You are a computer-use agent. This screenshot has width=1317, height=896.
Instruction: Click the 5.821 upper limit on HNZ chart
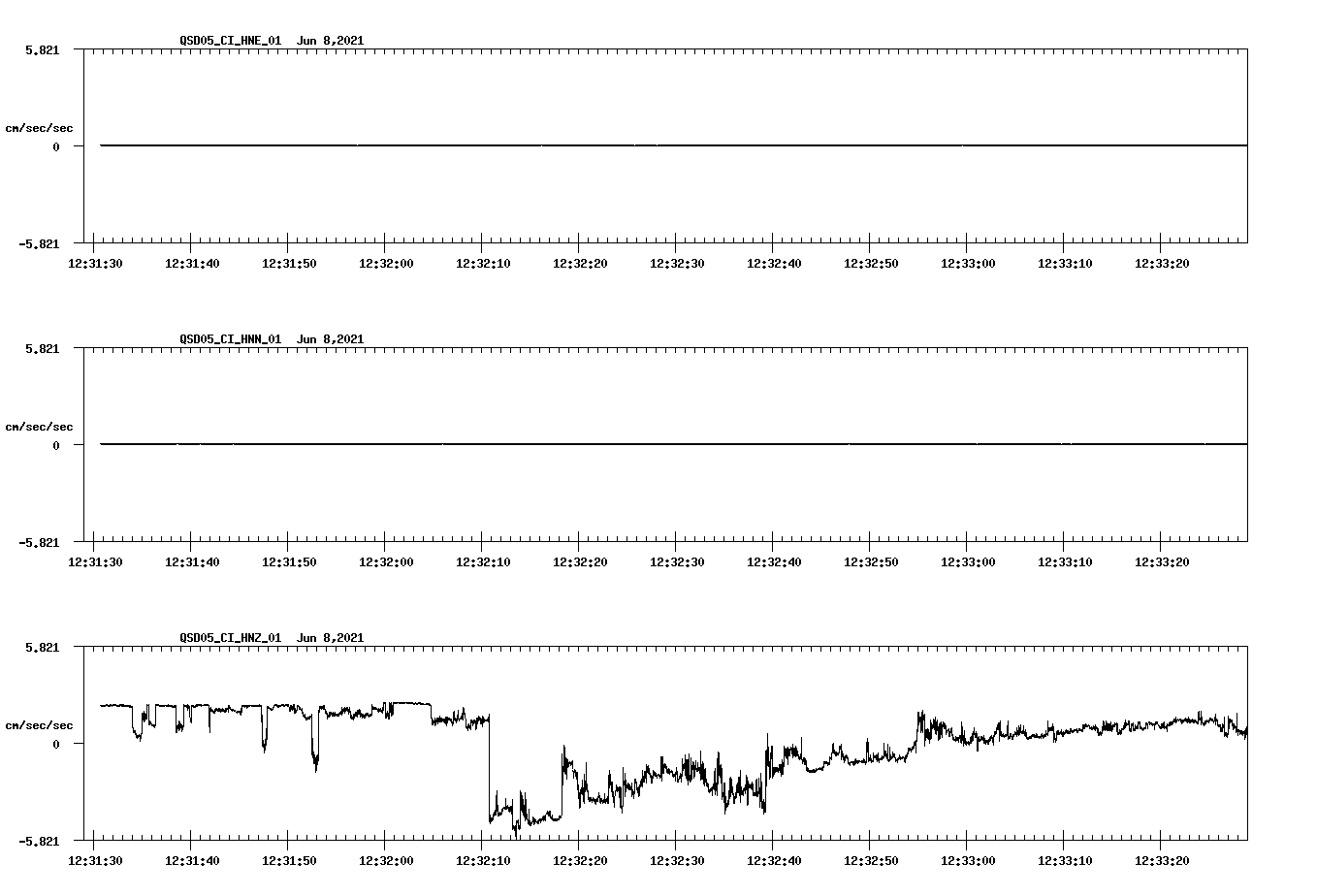click(x=42, y=647)
